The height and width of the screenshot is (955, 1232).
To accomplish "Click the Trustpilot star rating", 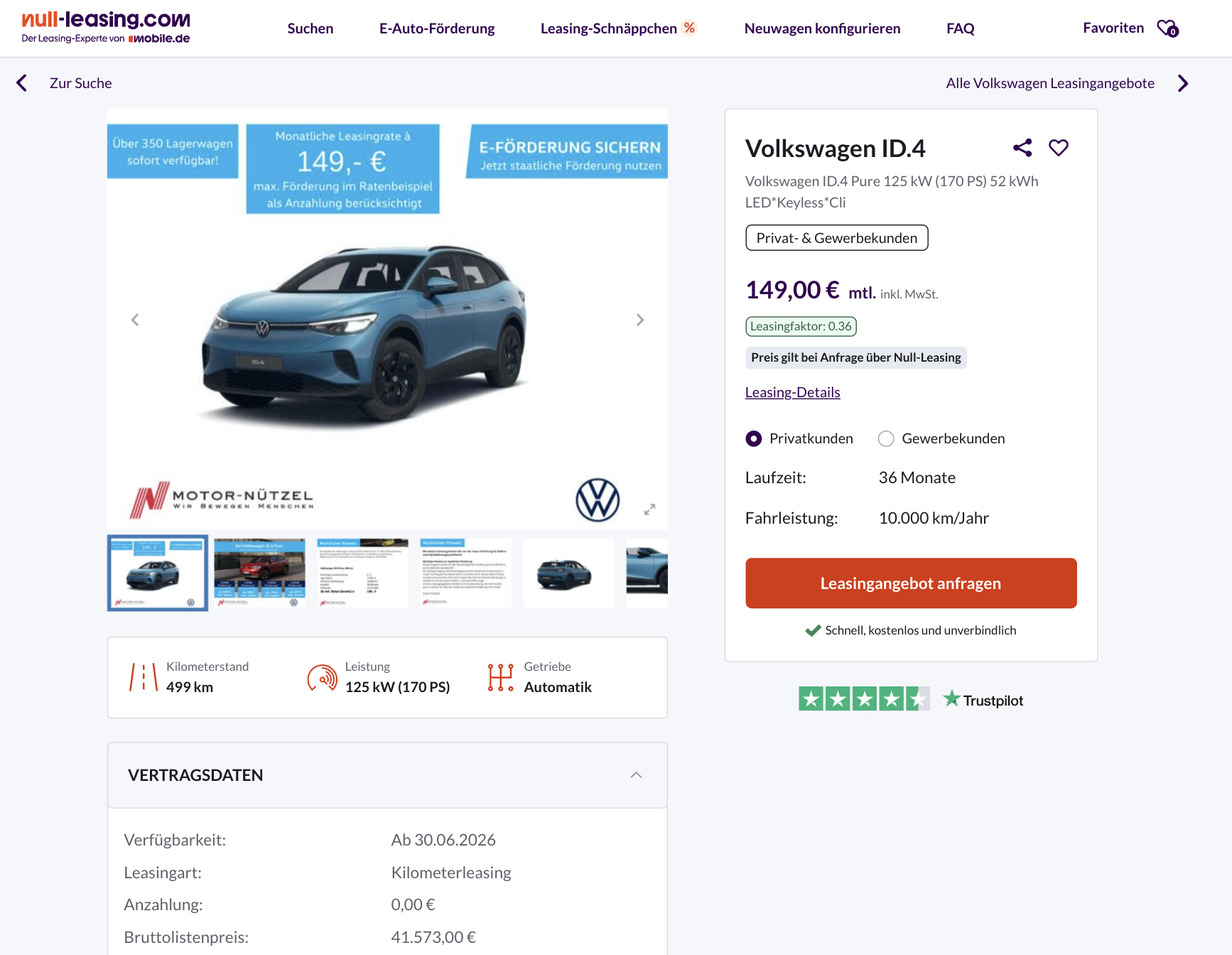I will 864,699.
